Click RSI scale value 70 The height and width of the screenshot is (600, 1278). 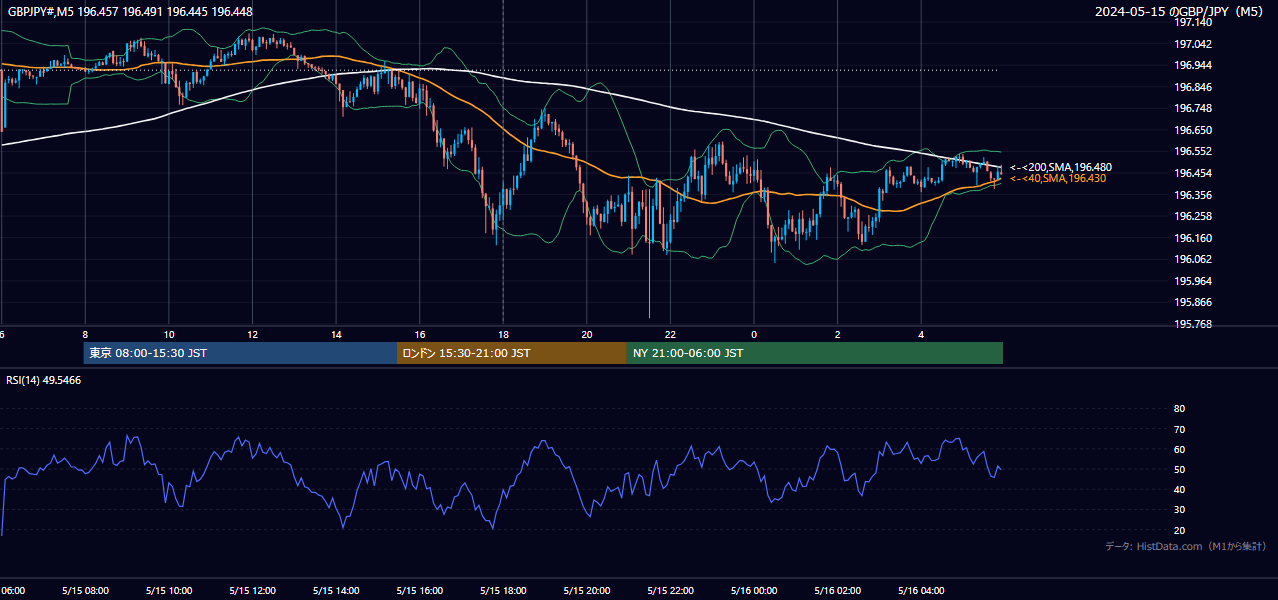pyautogui.click(x=1180, y=429)
